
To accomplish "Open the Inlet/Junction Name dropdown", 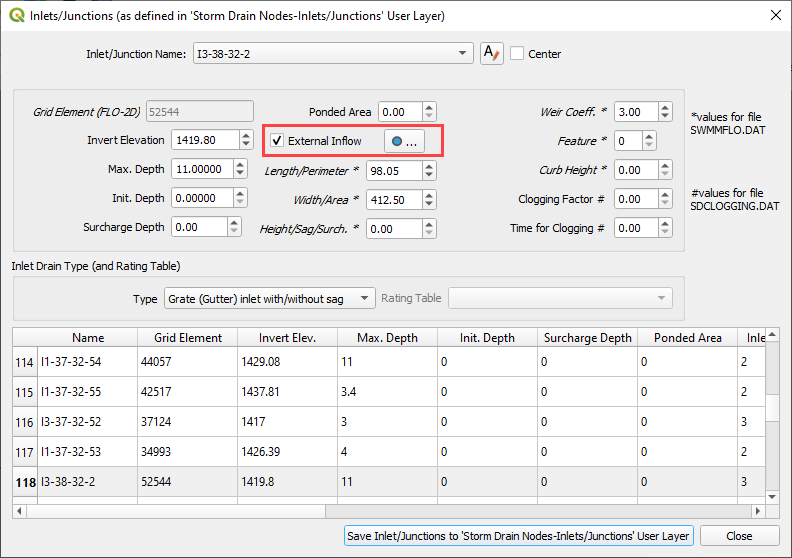I will pyautogui.click(x=332, y=54).
